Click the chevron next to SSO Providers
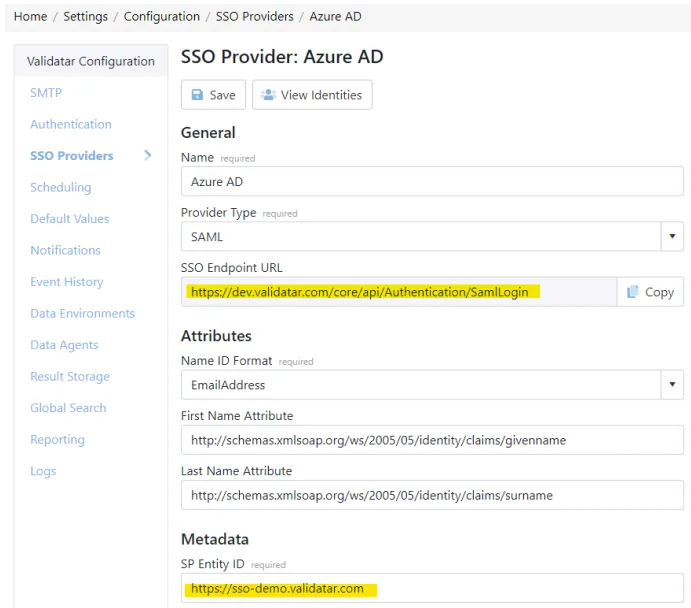This screenshot has width=691, height=608. [x=148, y=155]
